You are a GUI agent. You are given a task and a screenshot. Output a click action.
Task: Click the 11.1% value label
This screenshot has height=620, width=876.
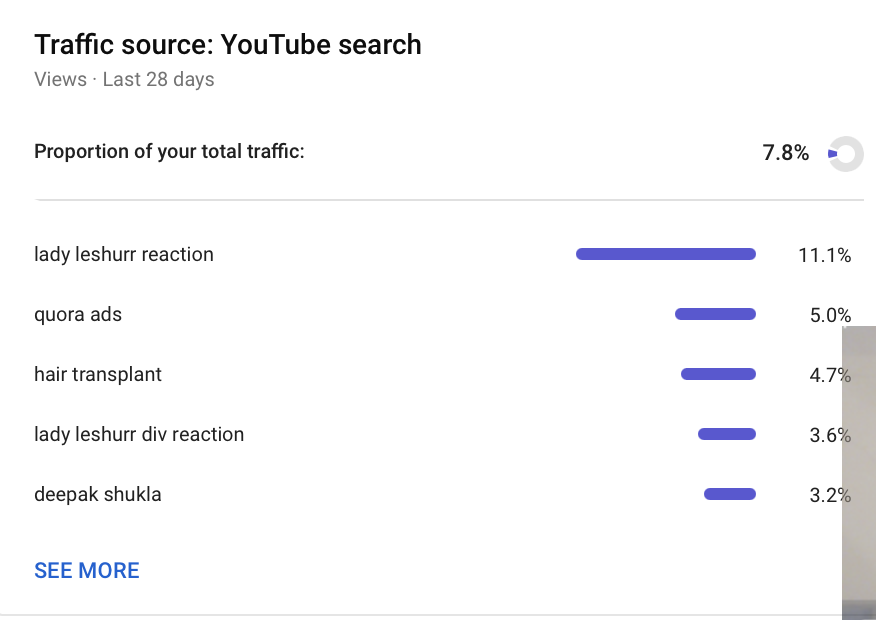coord(825,255)
